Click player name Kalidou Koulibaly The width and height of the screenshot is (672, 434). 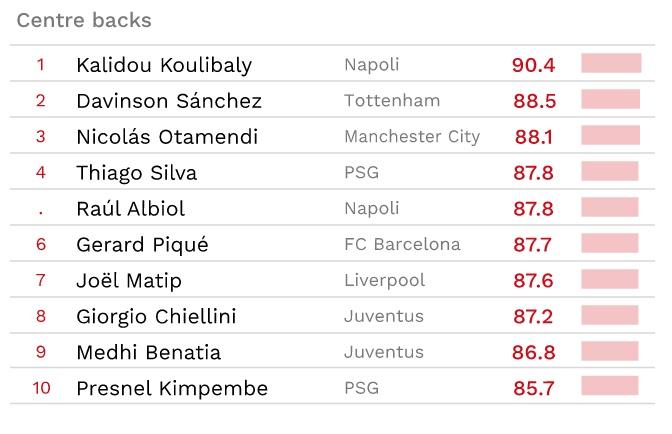click(164, 65)
